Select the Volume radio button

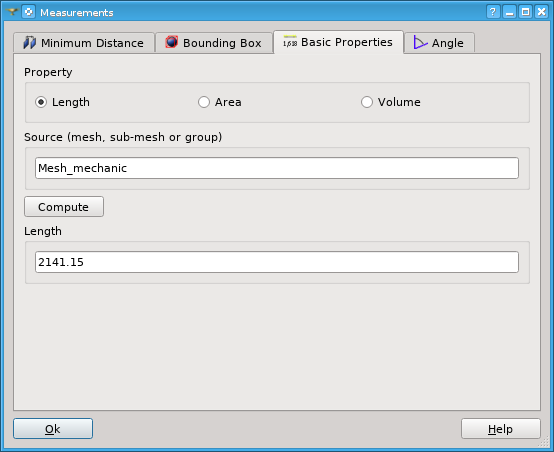pyautogui.click(x=367, y=102)
